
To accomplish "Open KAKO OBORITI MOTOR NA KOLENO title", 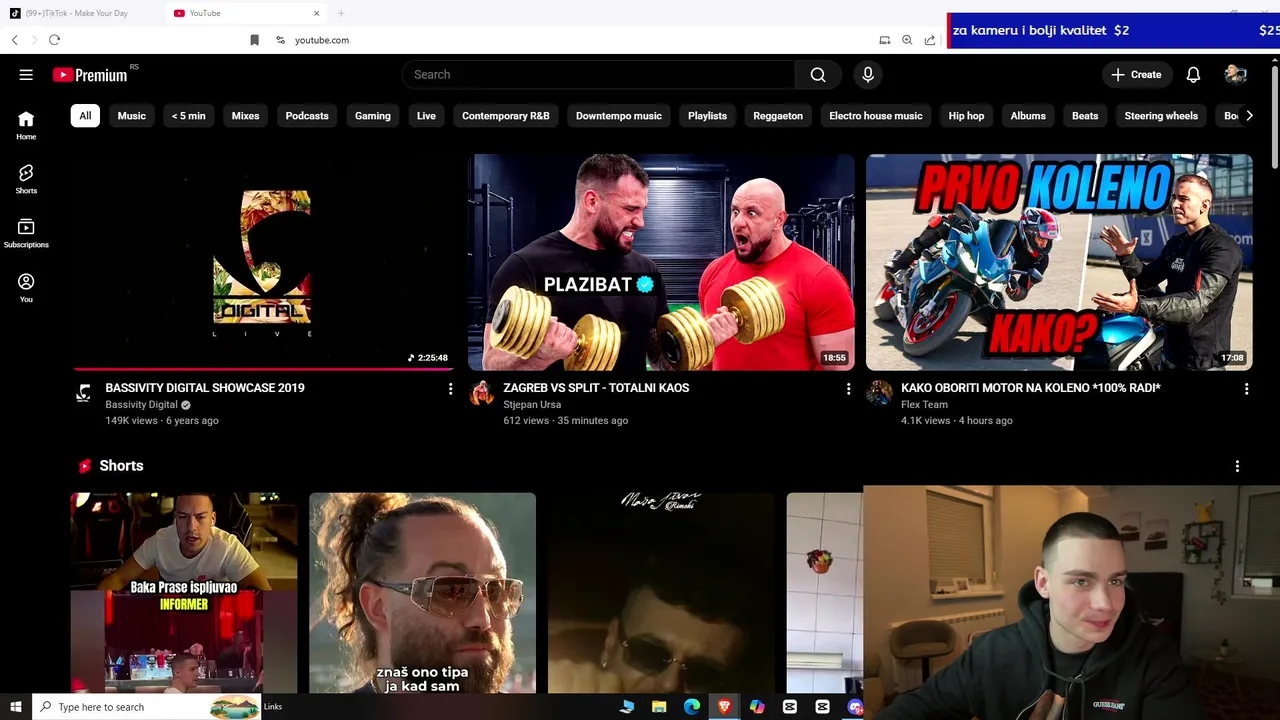I will 1031,388.
